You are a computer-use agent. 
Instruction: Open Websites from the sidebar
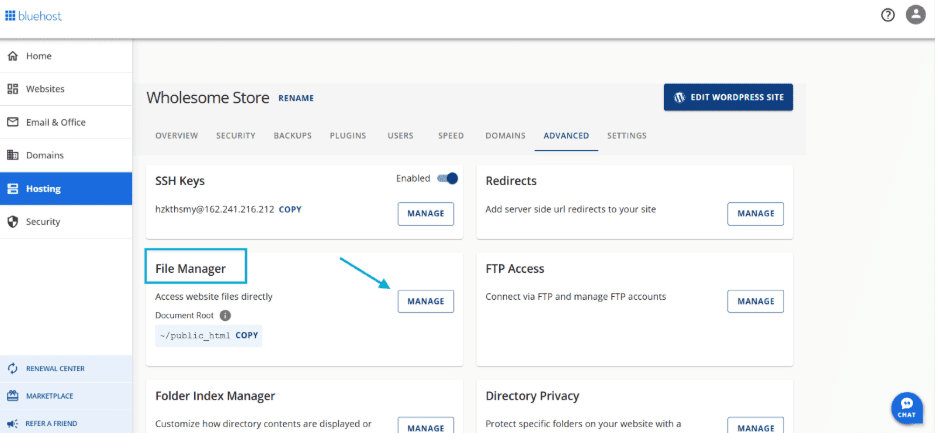click(x=45, y=89)
